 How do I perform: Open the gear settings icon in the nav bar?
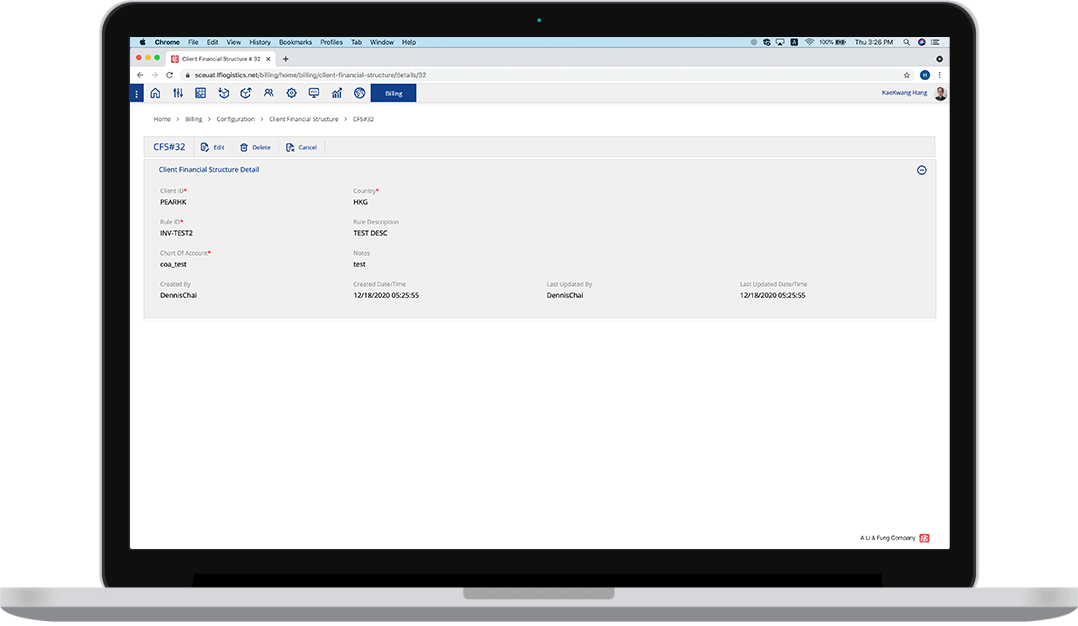click(x=291, y=93)
